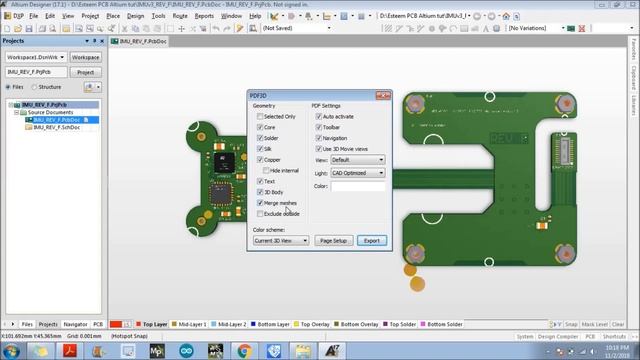Uncheck the Silk geometry checkbox
The width and height of the screenshot is (640, 360).
pos(260,149)
